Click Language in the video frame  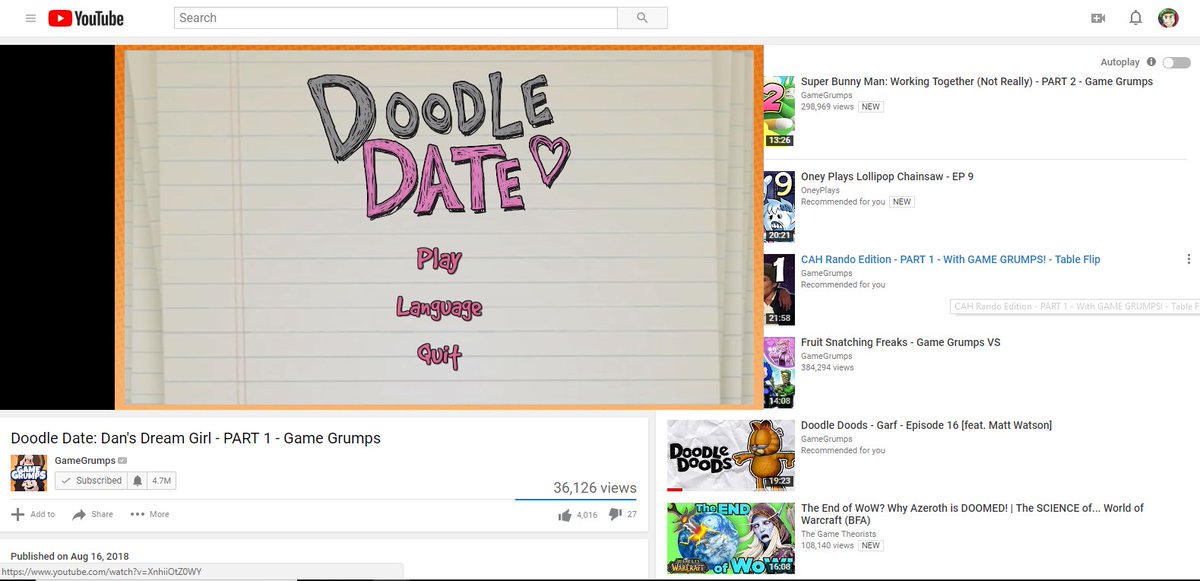click(439, 308)
